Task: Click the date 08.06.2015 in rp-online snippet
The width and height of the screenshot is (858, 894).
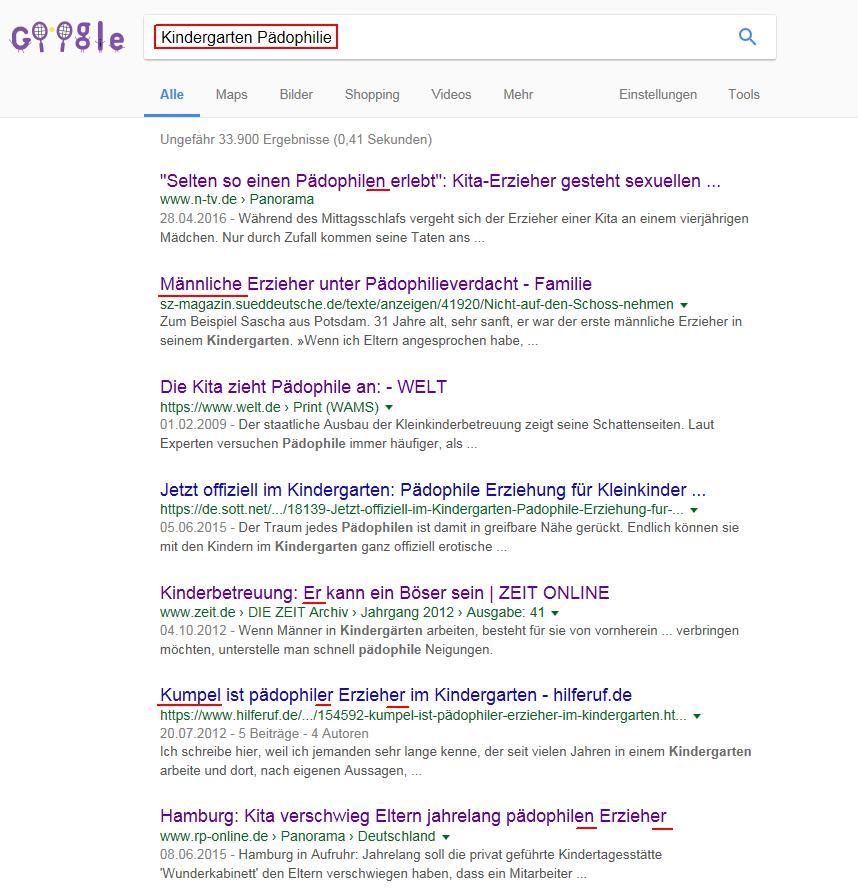Action: pos(193,855)
